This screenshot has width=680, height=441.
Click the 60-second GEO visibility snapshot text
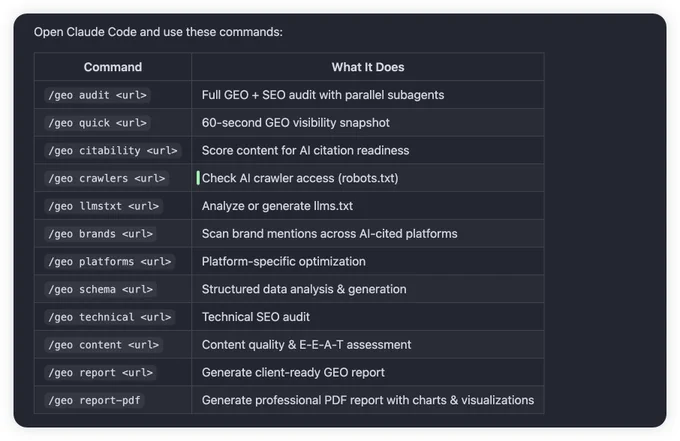point(296,123)
